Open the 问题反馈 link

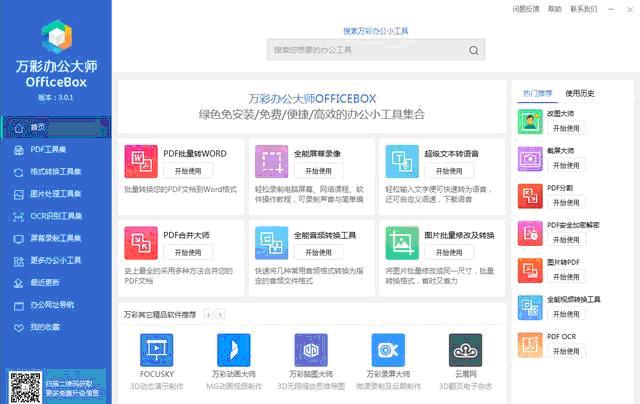[526, 9]
